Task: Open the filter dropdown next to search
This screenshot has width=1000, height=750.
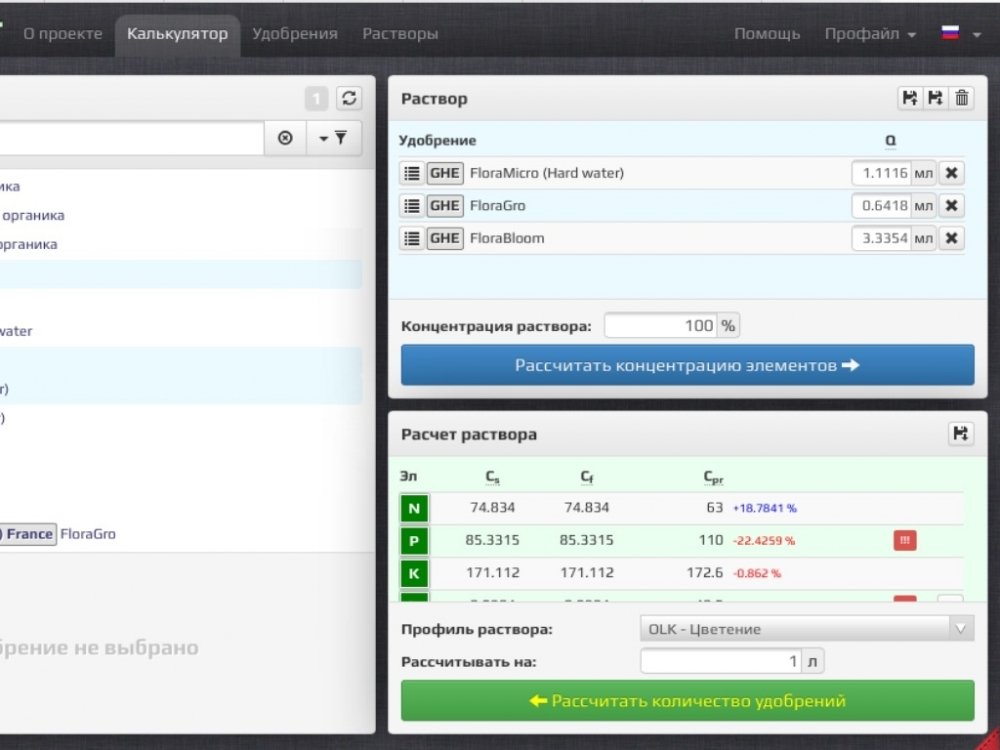Action: 334,138
